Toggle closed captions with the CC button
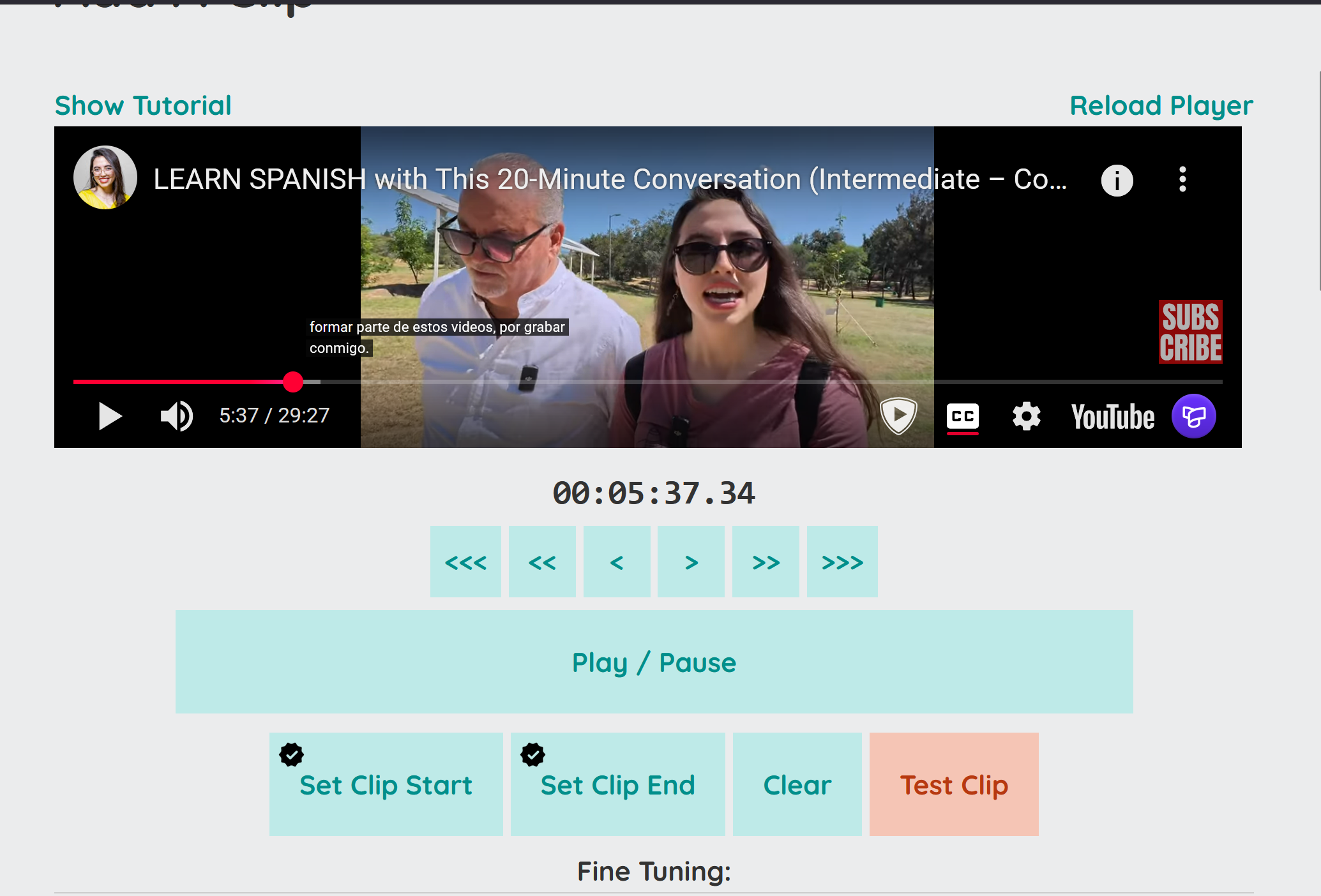This screenshot has width=1321, height=896. (x=962, y=417)
